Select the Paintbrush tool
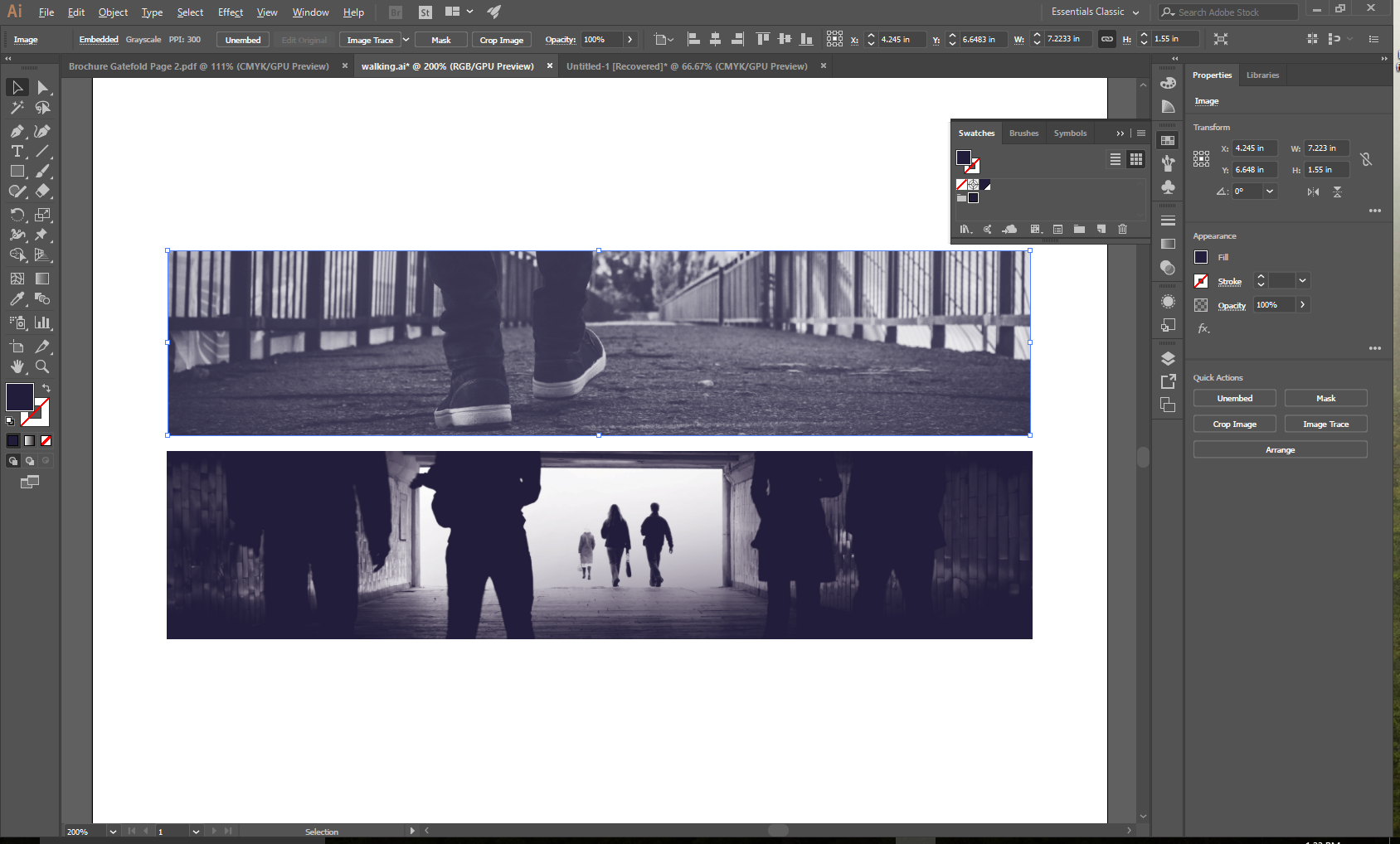The image size is (1400, 844). pyautogui.click(x=42, y=171)
